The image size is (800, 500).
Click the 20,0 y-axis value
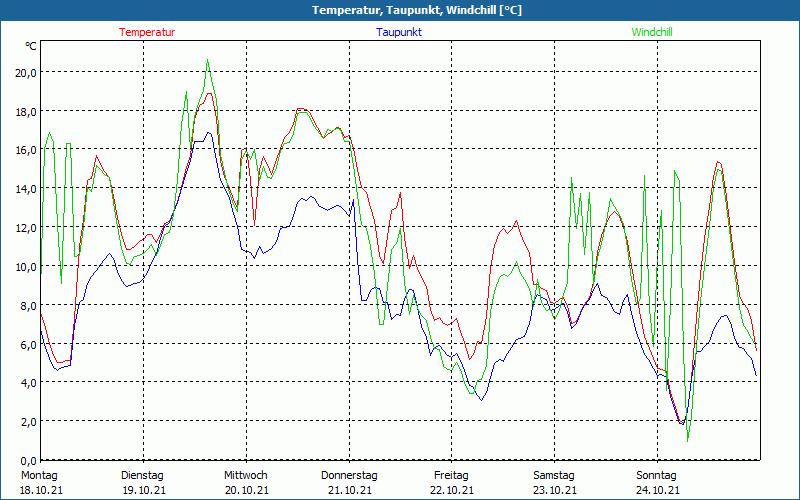click(x=26, y=72)
